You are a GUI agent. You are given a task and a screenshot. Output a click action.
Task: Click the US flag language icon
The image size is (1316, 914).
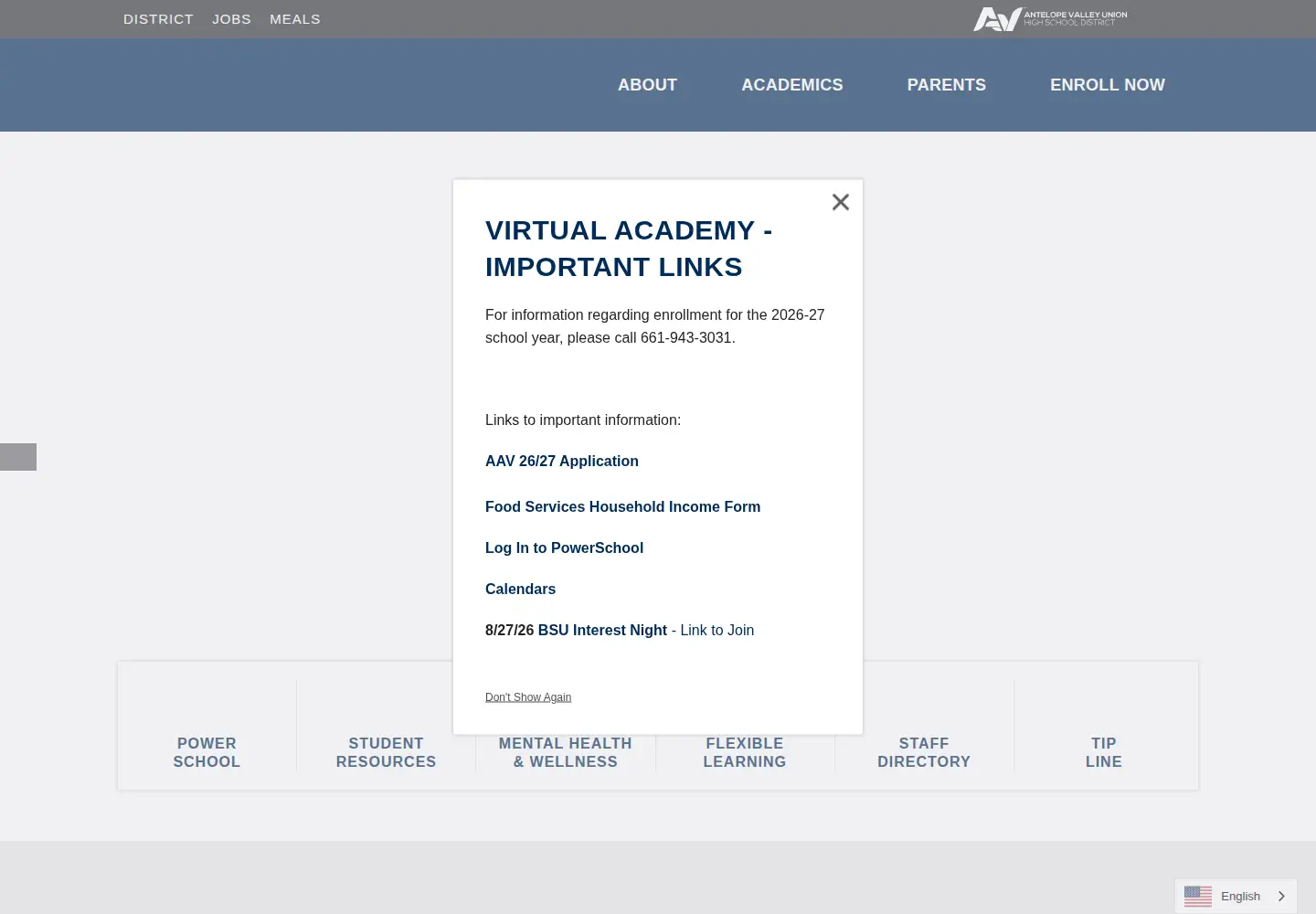(x=1198, y=897)
